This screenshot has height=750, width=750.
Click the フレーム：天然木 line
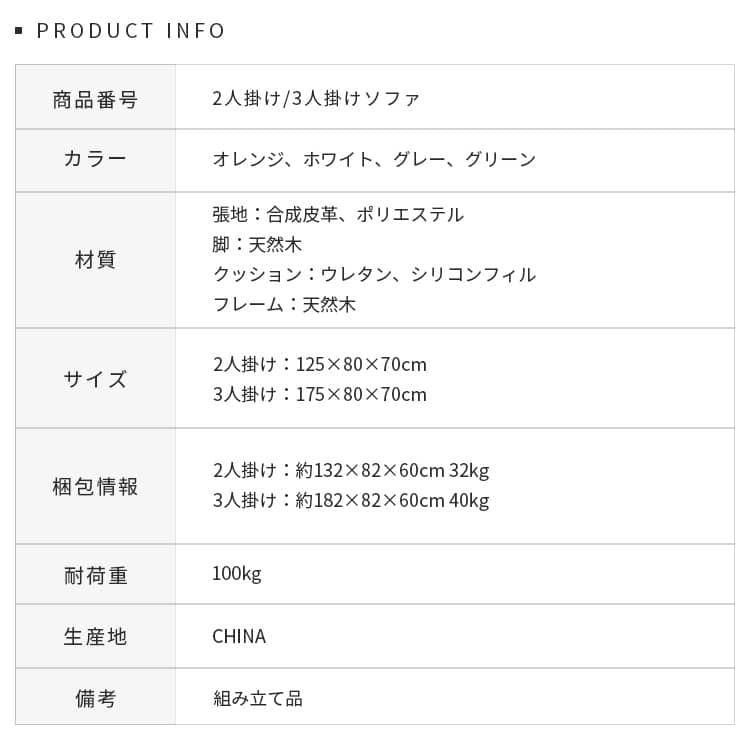click(284, 305)
